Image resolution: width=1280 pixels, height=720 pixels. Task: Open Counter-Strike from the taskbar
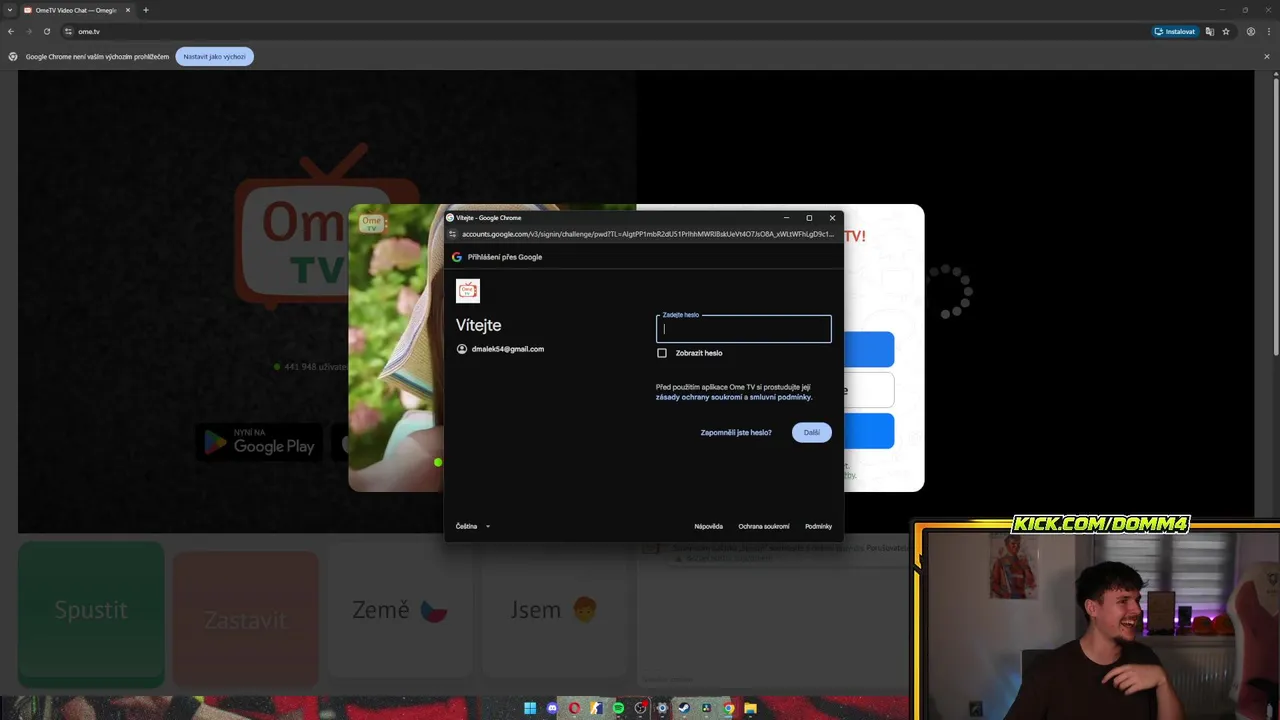(596, 708)
